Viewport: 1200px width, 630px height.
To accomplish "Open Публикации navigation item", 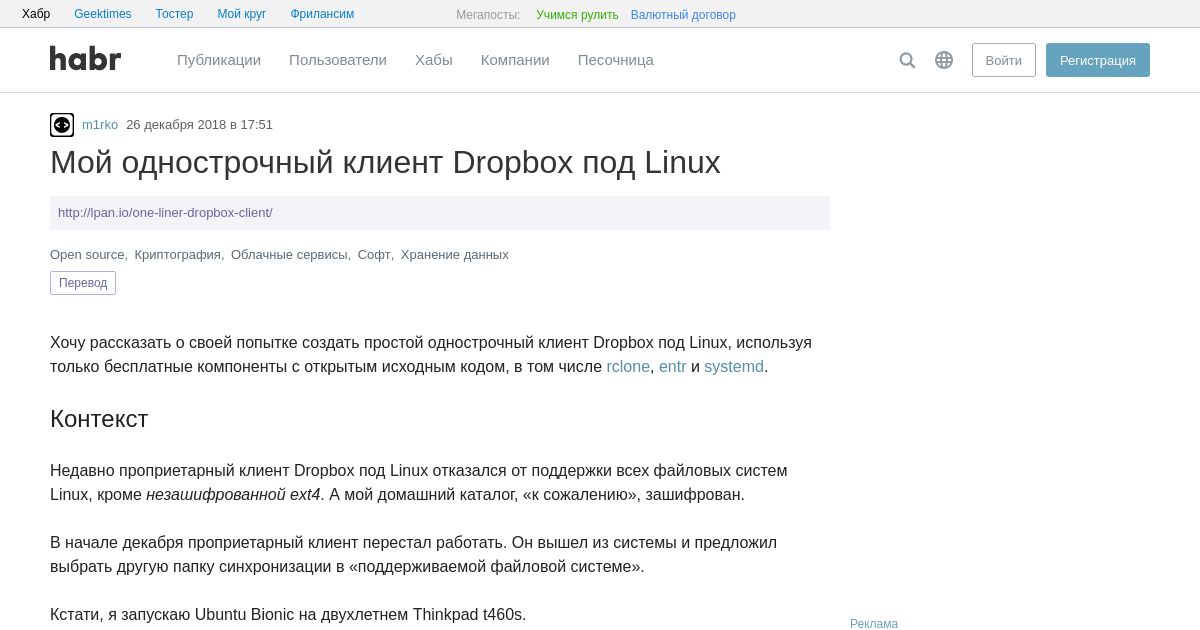I will click(219, 60).
